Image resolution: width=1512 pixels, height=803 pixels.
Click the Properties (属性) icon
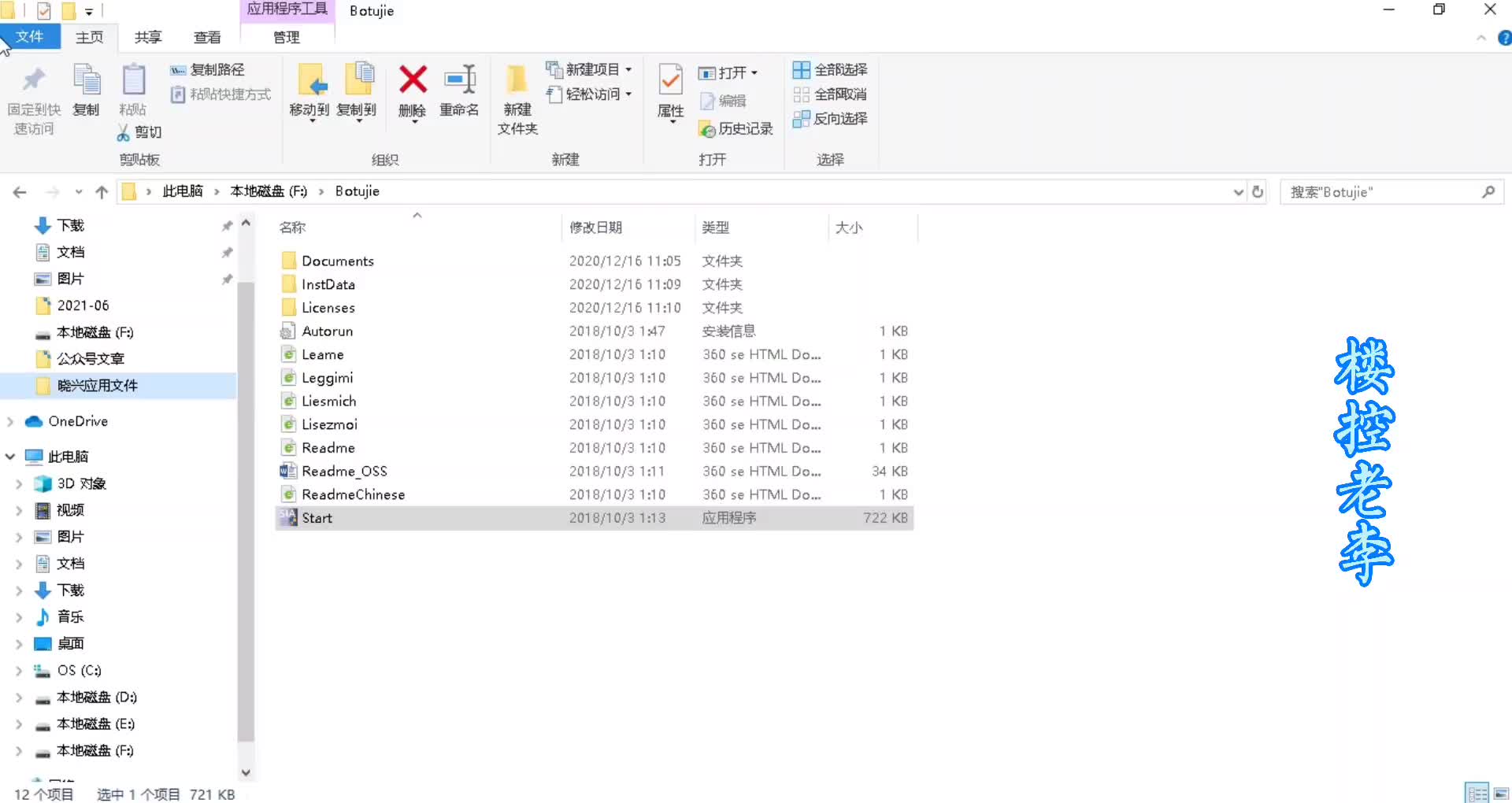tap(670, 80)
